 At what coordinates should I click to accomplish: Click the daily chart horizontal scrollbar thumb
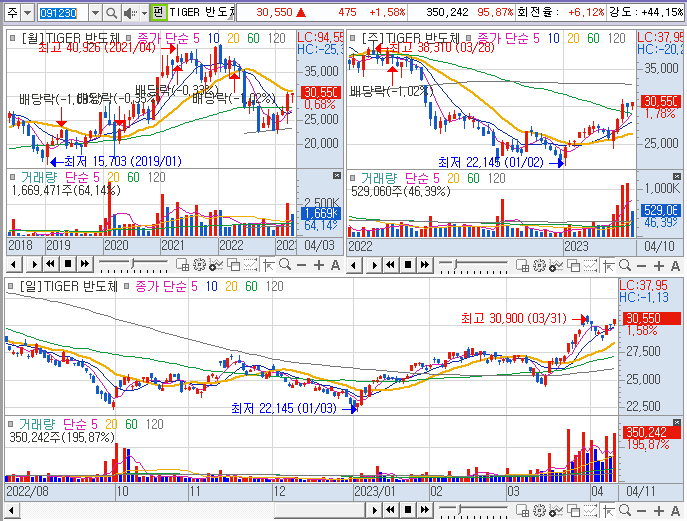pos(320,510)
